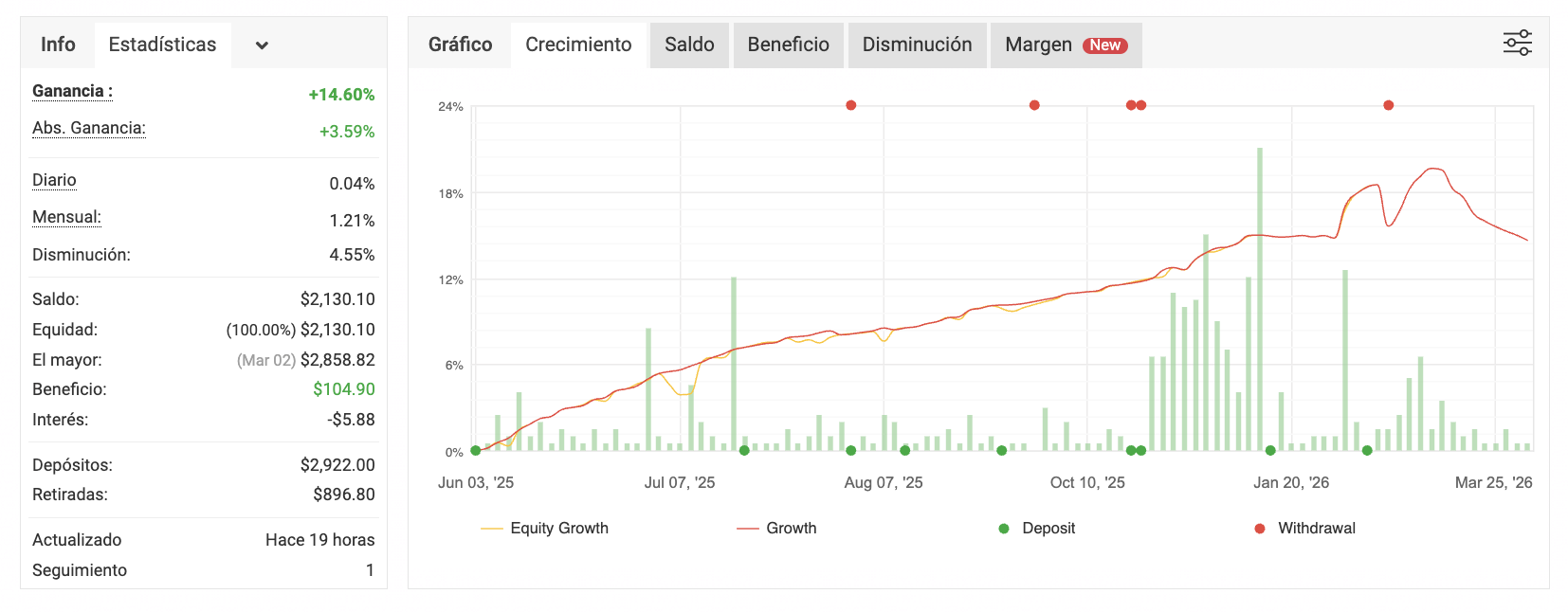Click the Abs. Ganancia label
Screen dimensions: 1568x612
coord(89,128)
